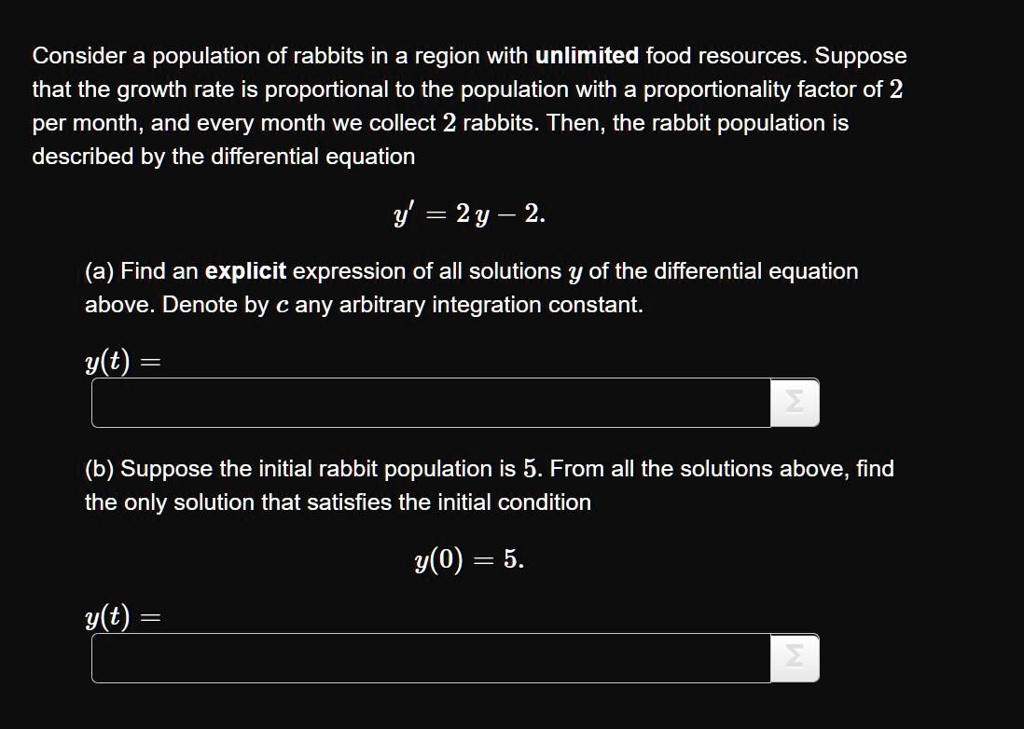Click the initial condition y(0) = 5 text

click(468, 560)
